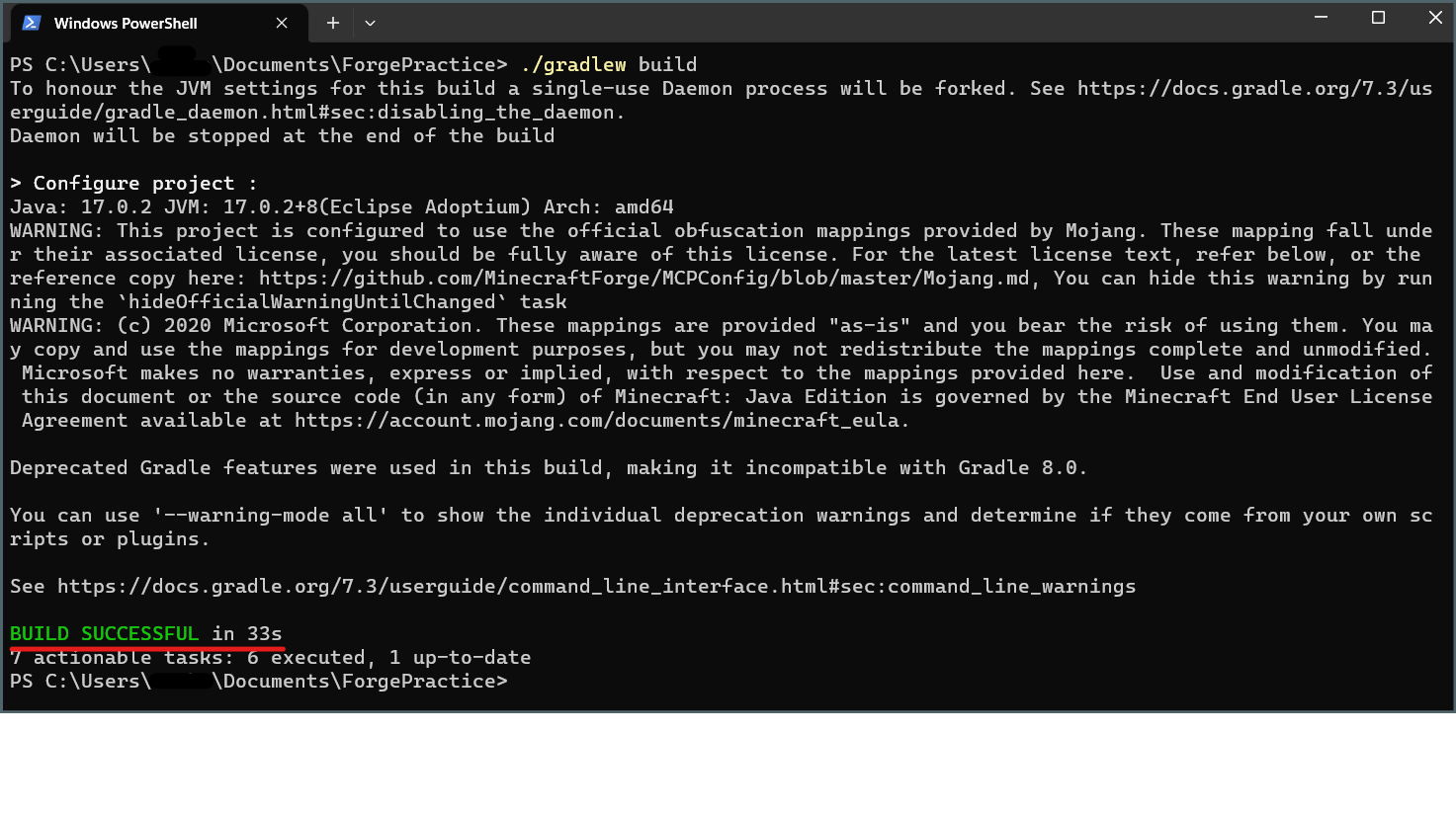The image size is (1456, 814).
Task: Close the terminal window
Action: [x=1435, y=18]
